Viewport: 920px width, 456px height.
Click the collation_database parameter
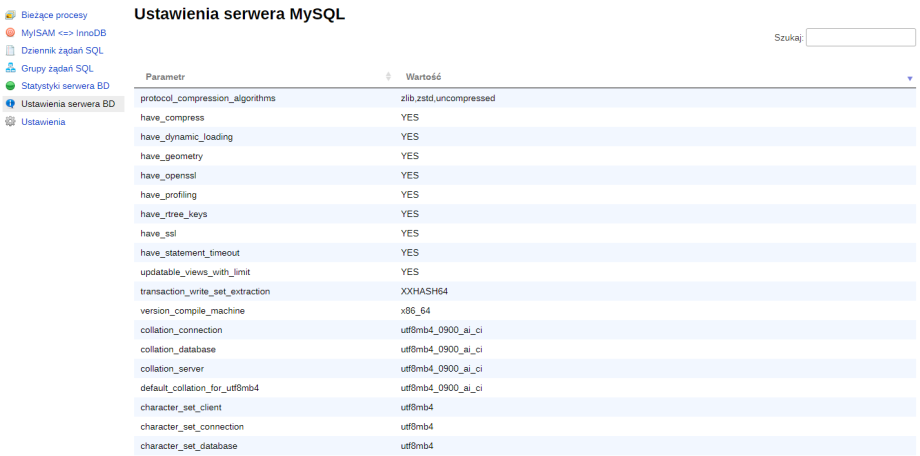pos(178,350)
